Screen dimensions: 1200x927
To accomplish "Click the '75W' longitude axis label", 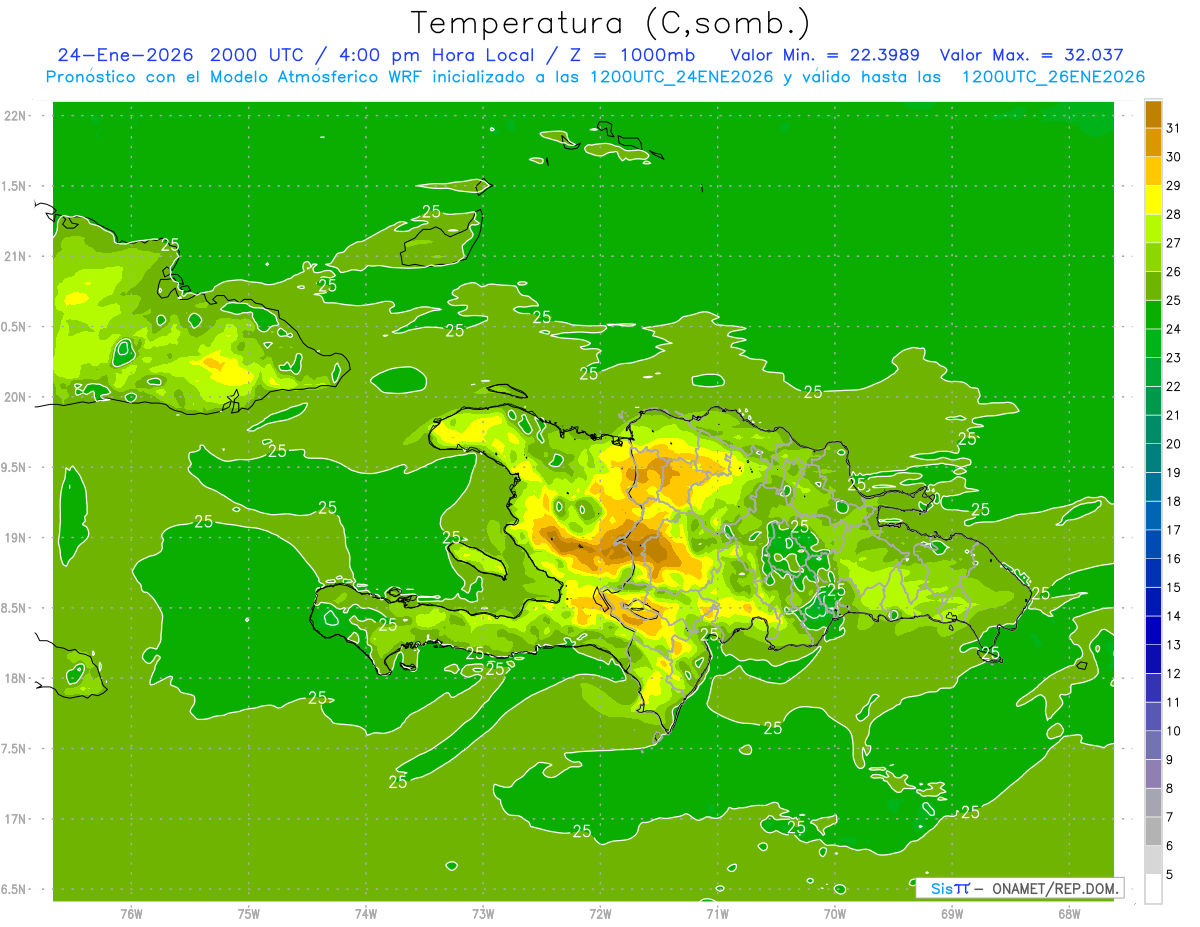I will tap(248, 914).
